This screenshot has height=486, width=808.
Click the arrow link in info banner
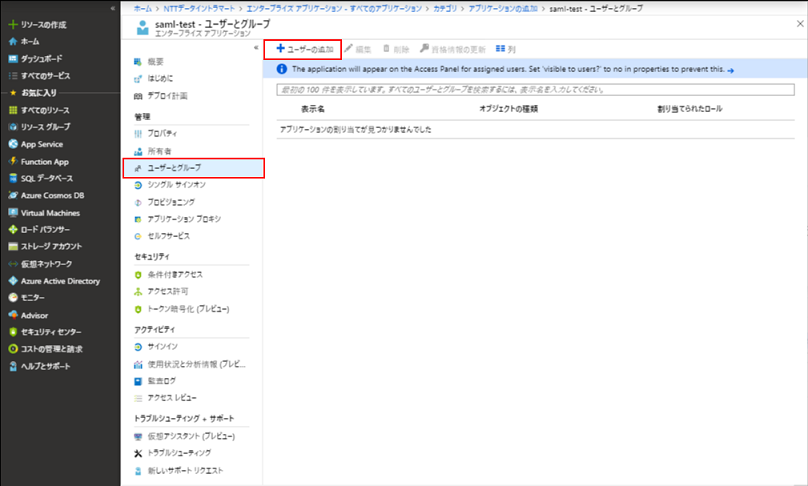[x=730, y=70]
